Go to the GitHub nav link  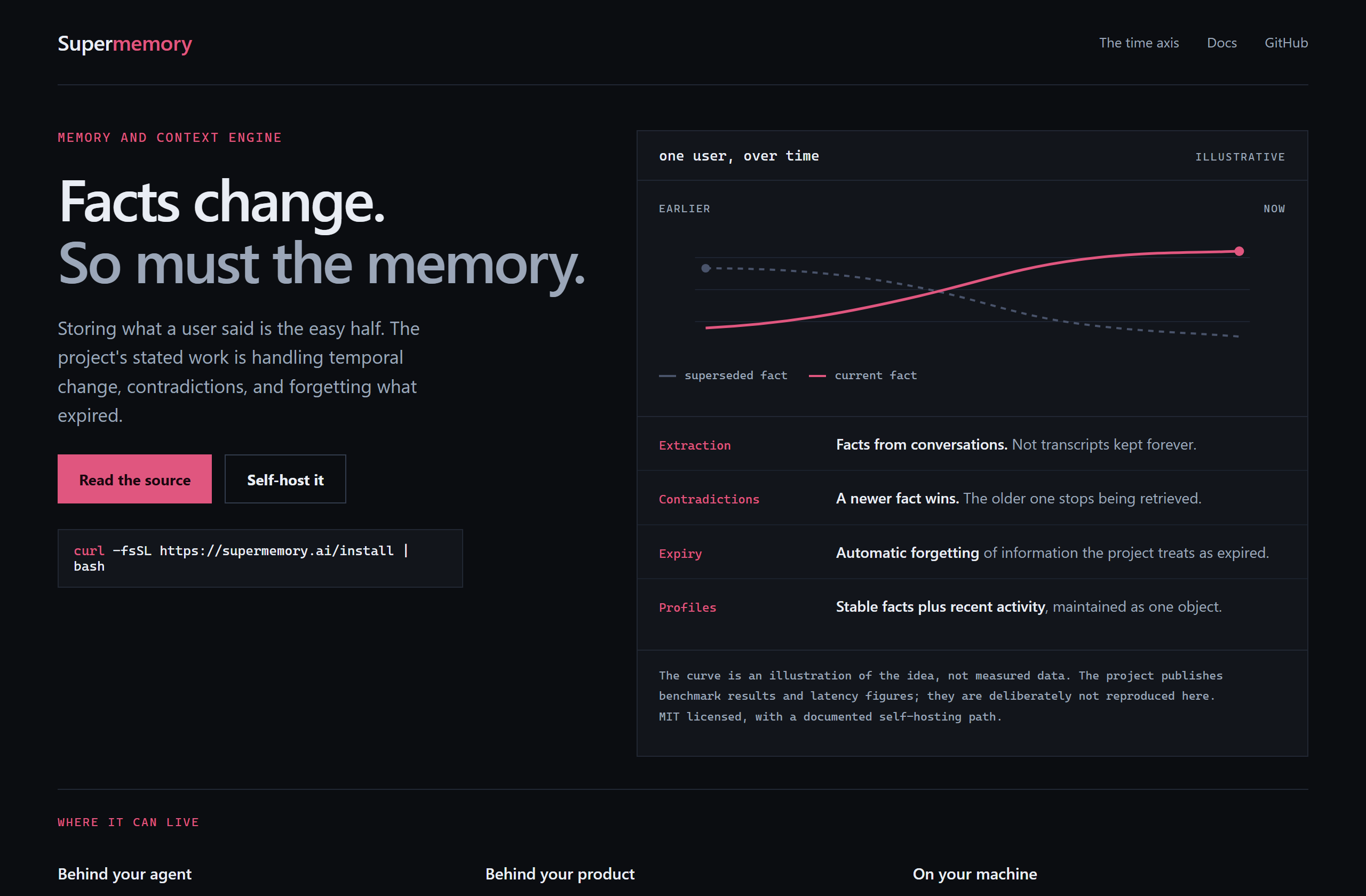point(1285,43)
